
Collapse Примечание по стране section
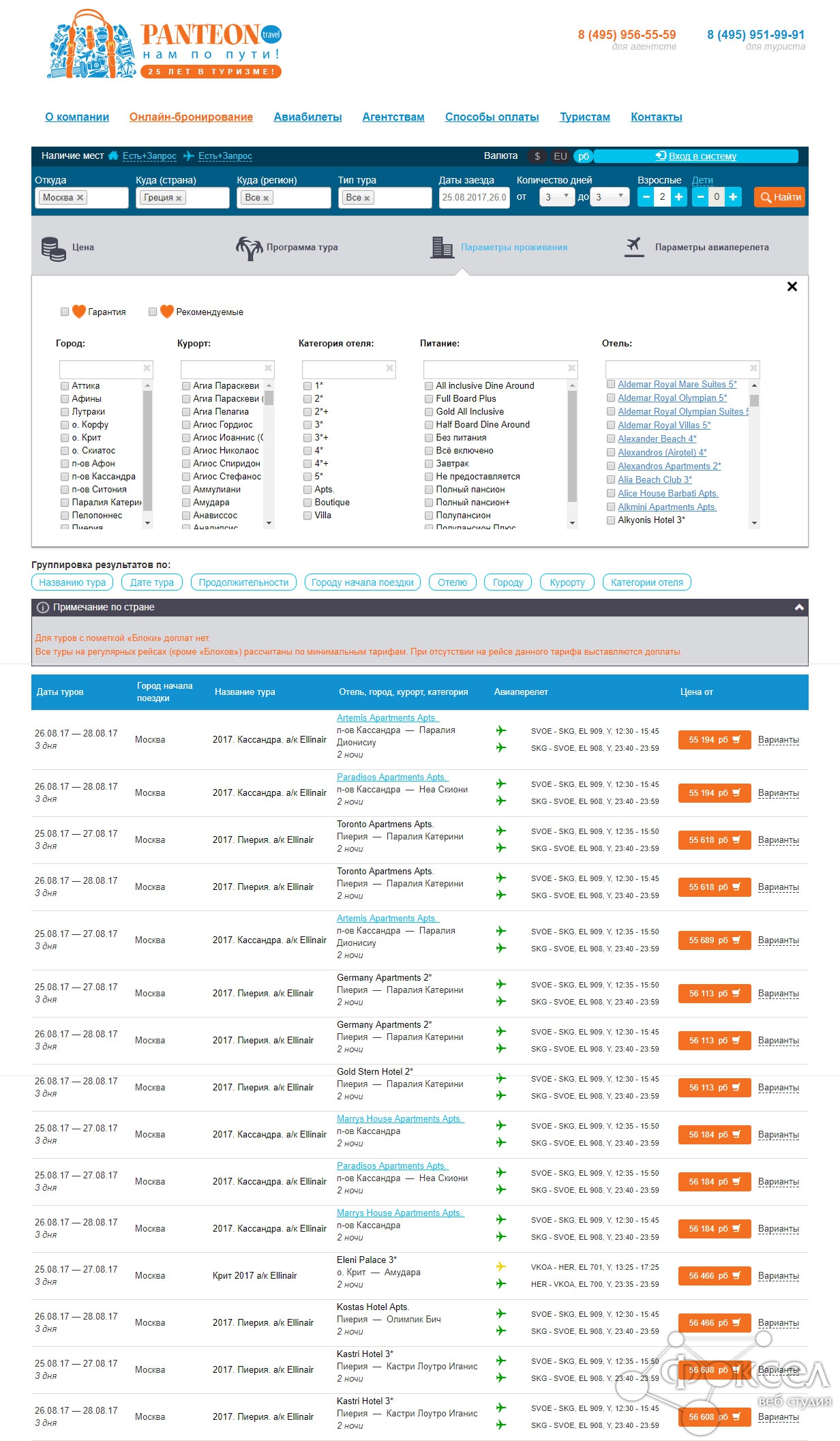pyautogui.click(x=799, y=608)
